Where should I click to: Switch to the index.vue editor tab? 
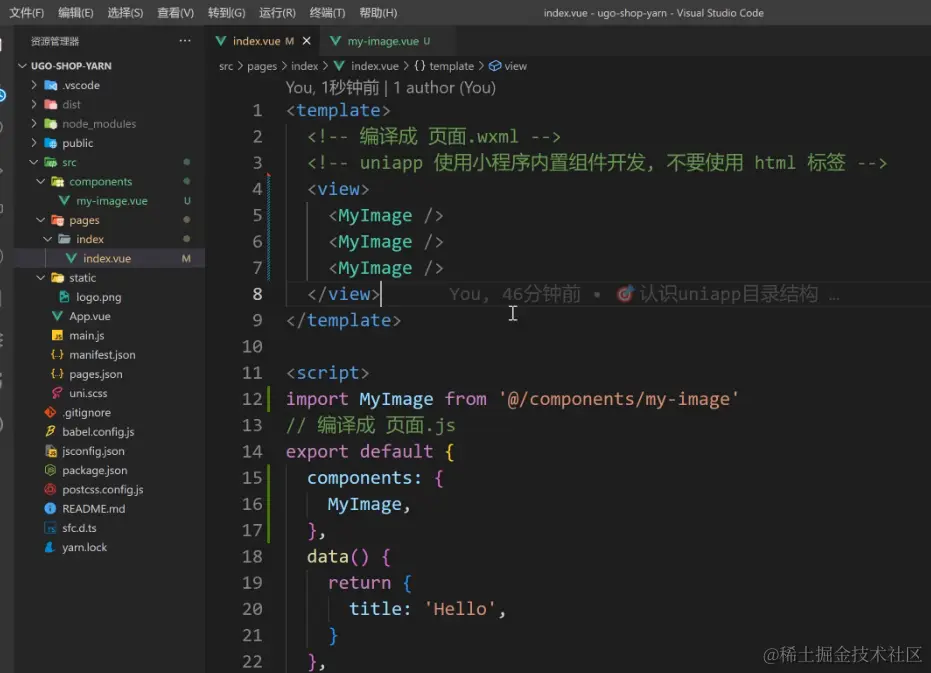pyautogui.click(x=263, y=41)
